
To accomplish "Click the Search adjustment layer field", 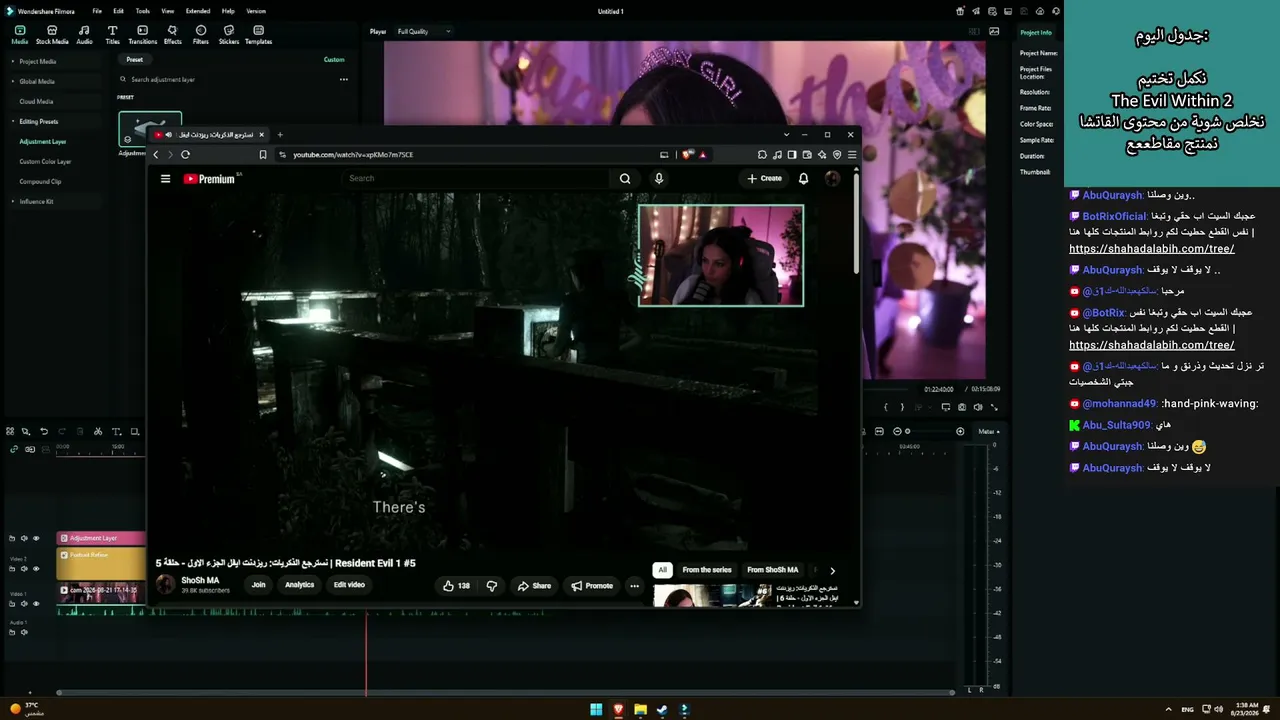I will [x=225, y=79].
